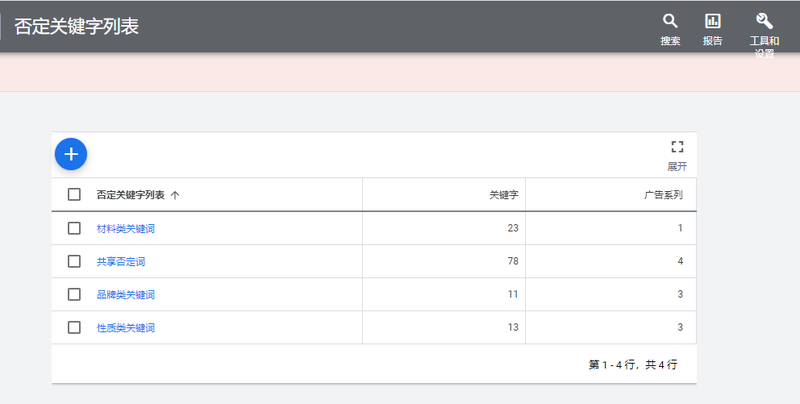The width and height of the screenshot is (800, 404).
Task: Tick the 性质类关键词 row checkbox
Action: click(74, 327)
